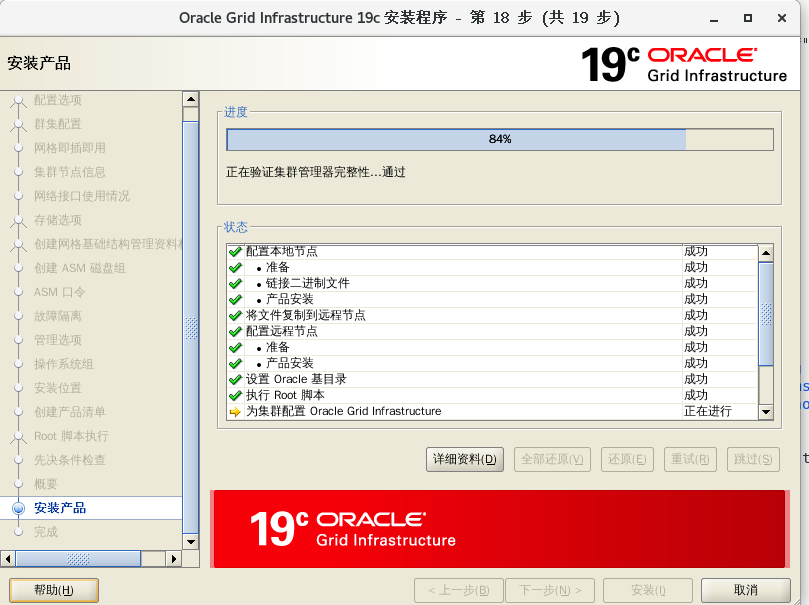Viewport: 809px width, 605px height.
Task: Maximize the installer window
Action: click(748, 19)
